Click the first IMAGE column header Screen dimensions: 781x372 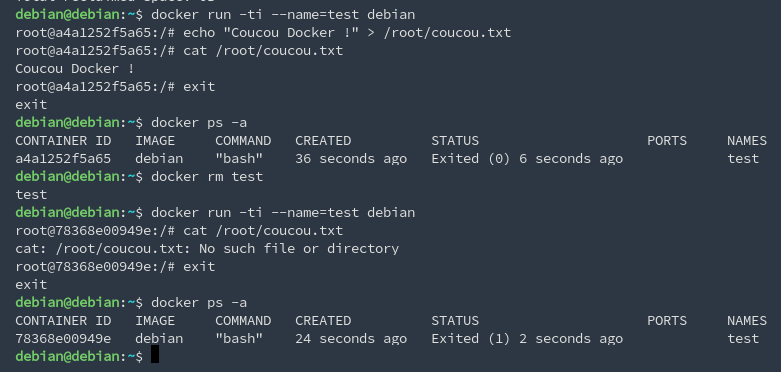click(155, 141)
